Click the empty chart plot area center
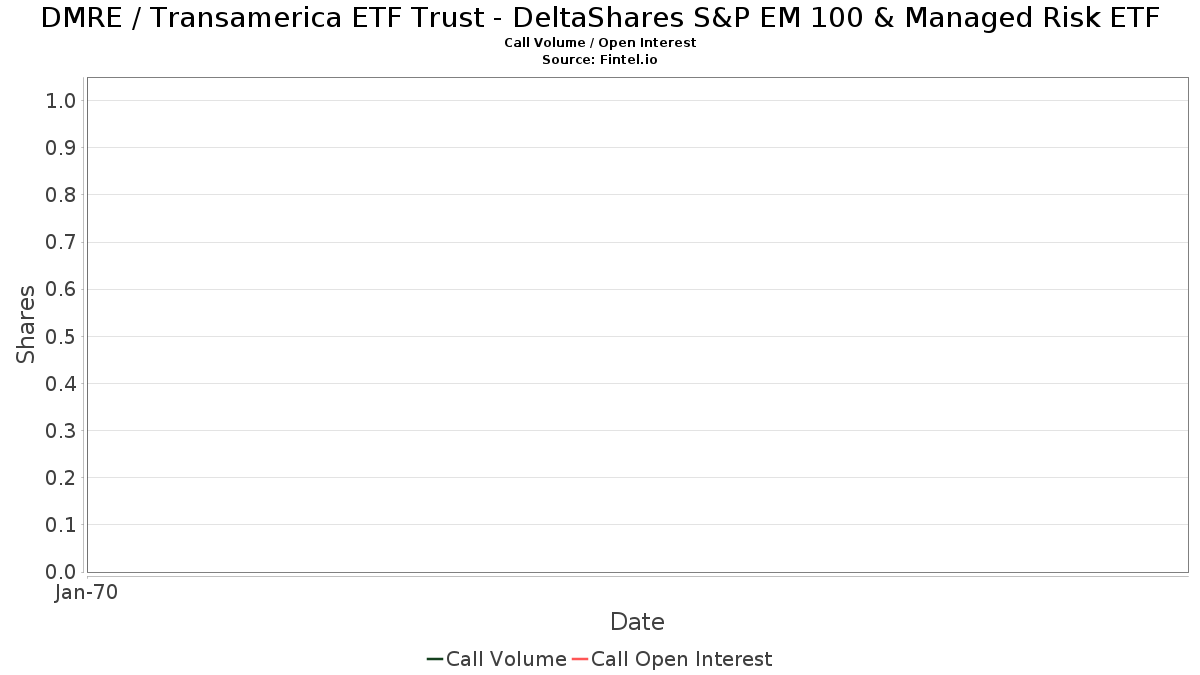 637,325
